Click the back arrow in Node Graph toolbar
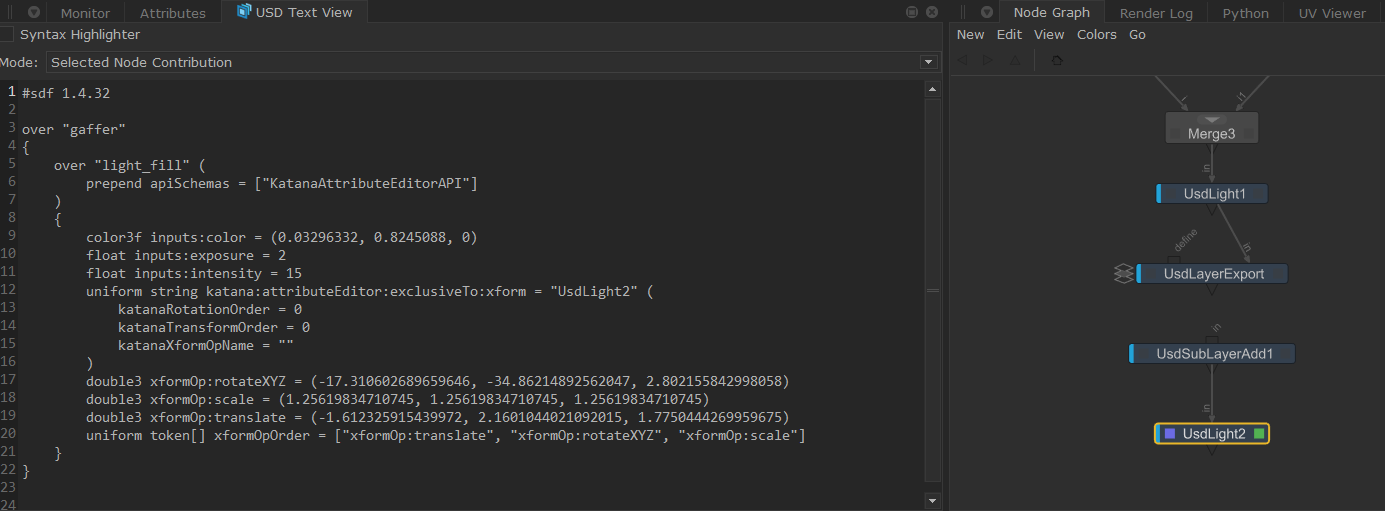The height and width of the screenshot is (511, 1385). [963, 61]
